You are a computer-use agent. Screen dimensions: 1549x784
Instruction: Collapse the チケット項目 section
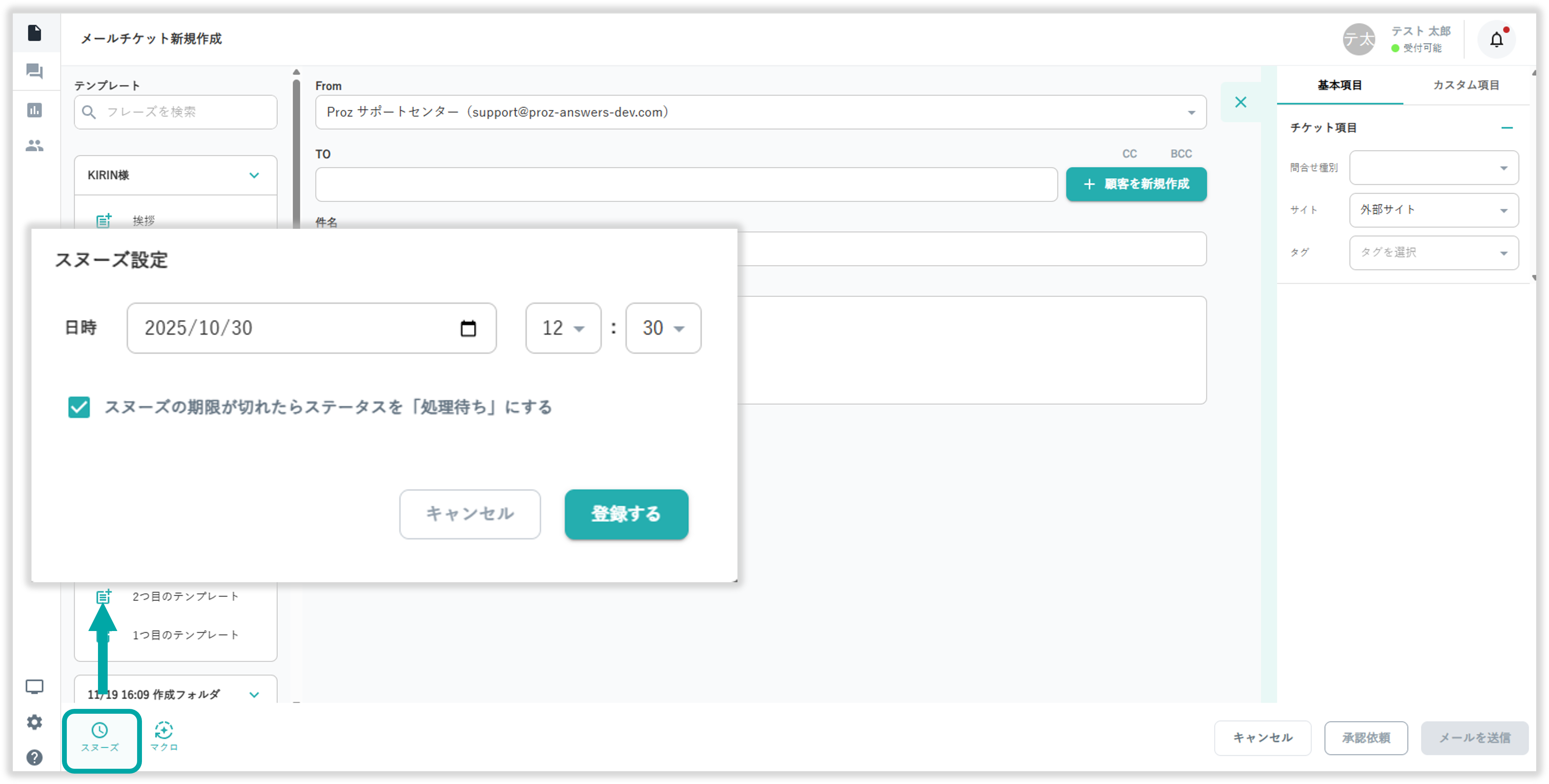pyautogui.click(x=1506, y=127)
